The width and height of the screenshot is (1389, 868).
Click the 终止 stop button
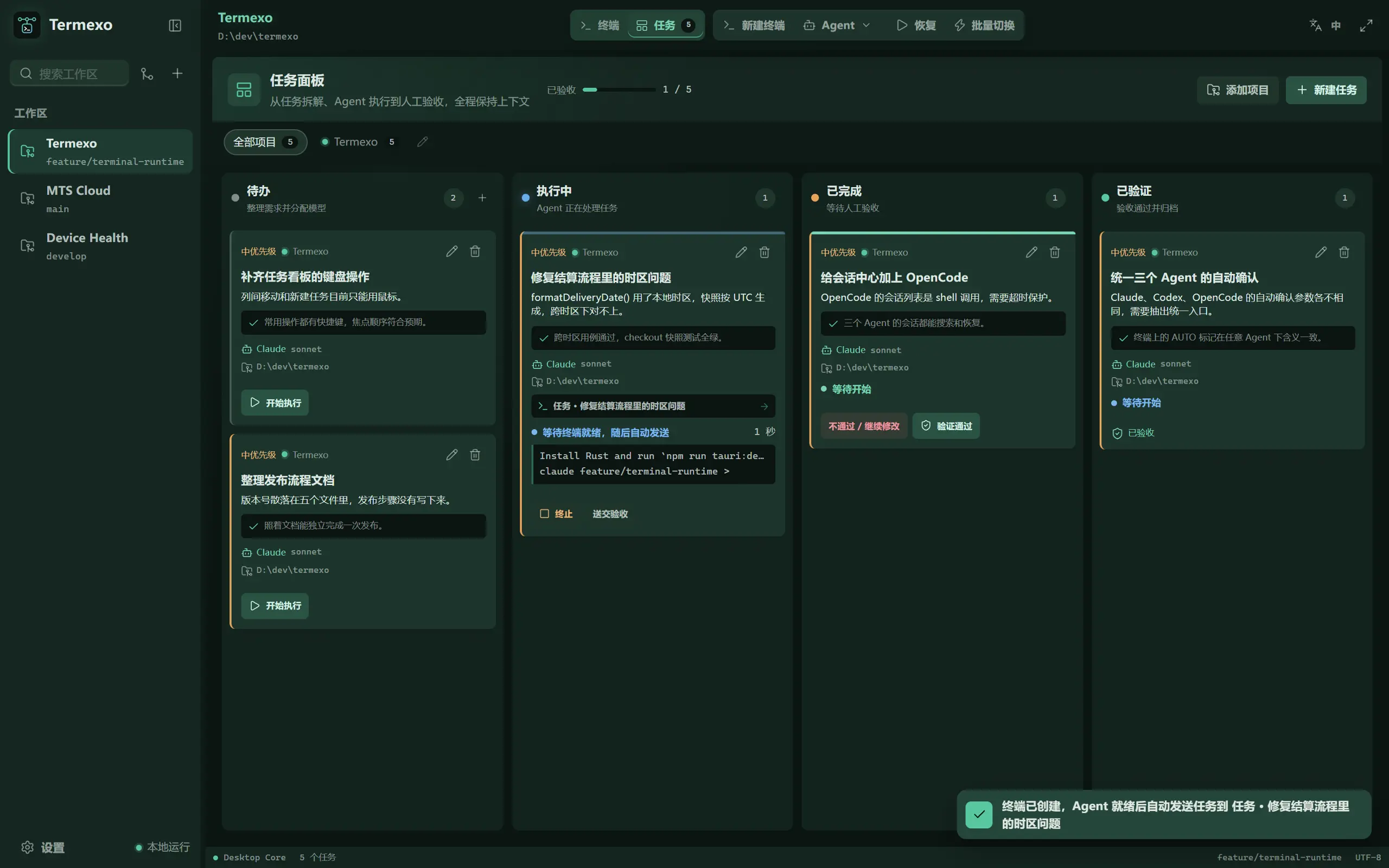click(x=556, y=514)
